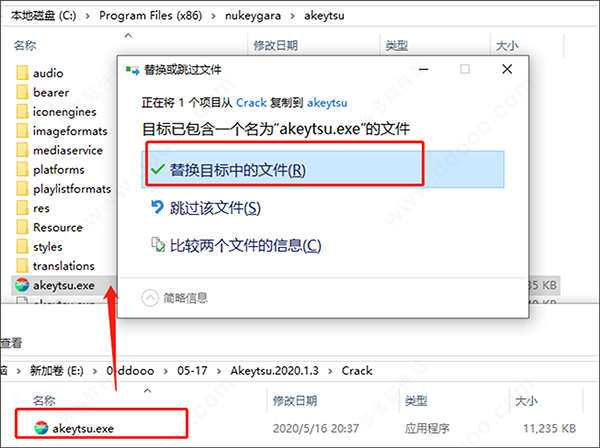Click the compare files icon
600x448 pixels.
155,245
